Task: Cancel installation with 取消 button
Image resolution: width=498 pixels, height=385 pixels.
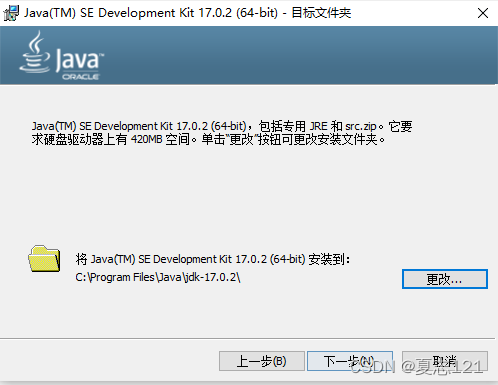Action: [445, 361]
